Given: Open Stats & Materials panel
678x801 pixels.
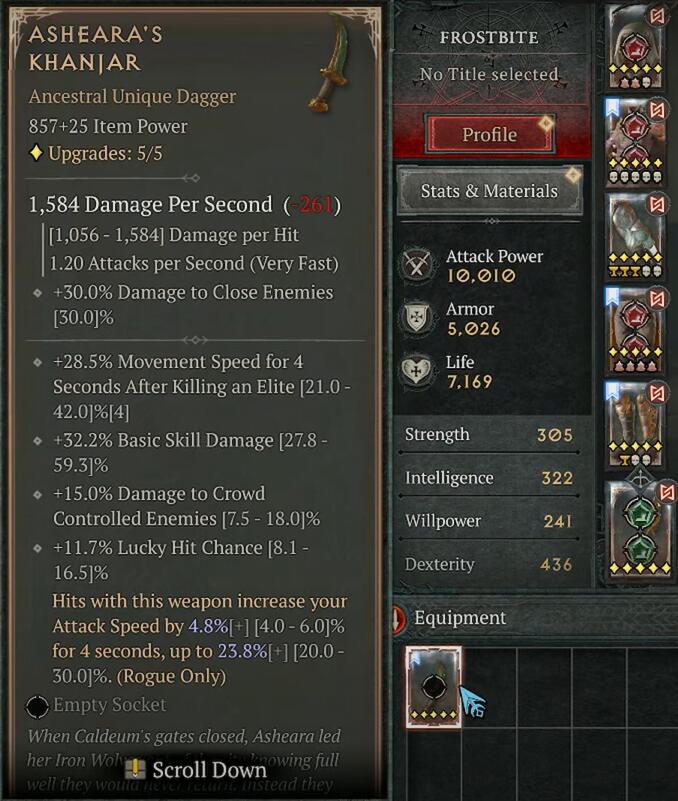Looking at the screenshot, I should [489, 191].
